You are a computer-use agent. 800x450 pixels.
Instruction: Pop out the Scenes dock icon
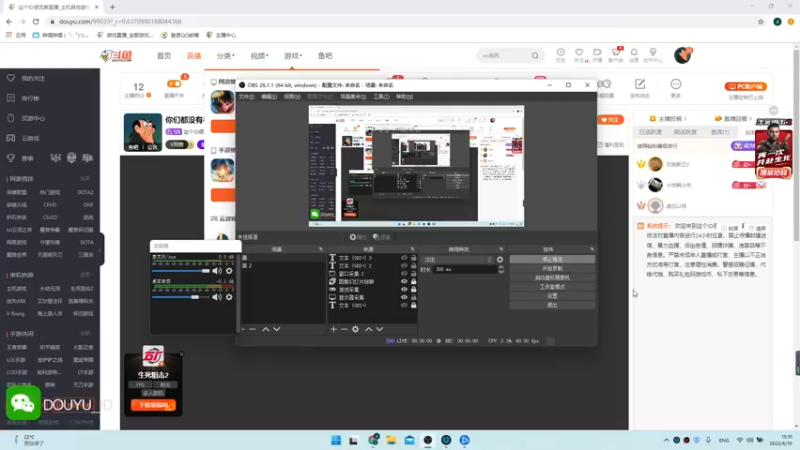click(321, 249)
